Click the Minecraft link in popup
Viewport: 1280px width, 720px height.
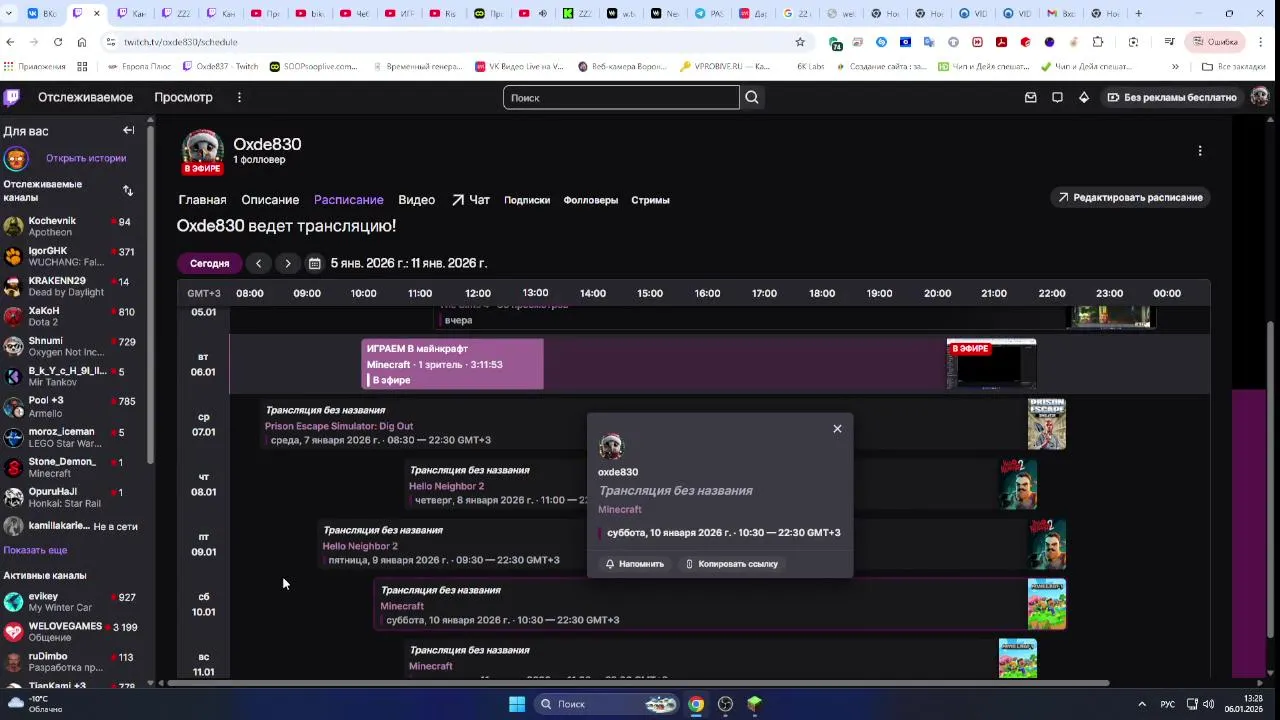point(620,509)
